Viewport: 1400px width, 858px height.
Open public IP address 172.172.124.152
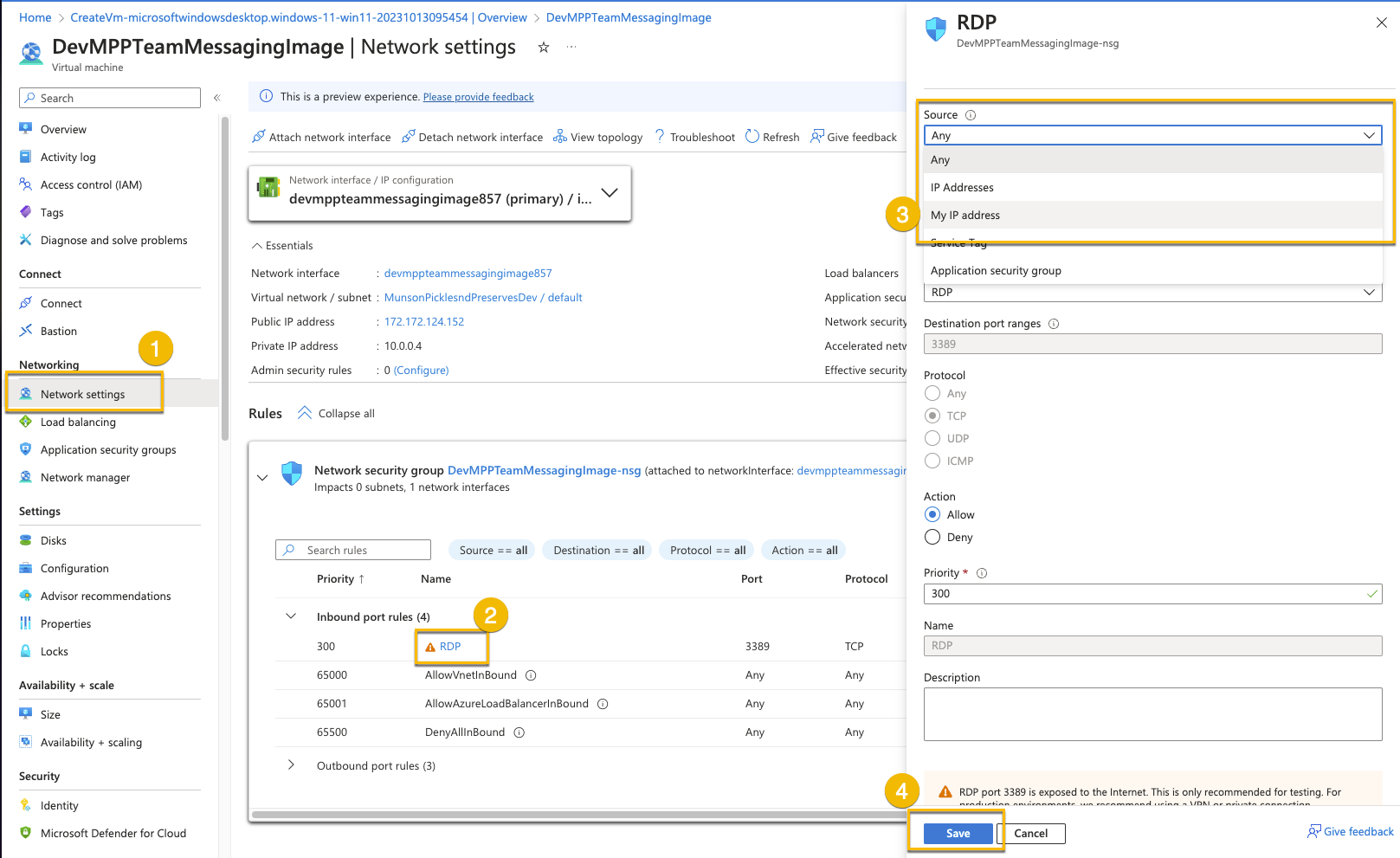coord(424,321)
